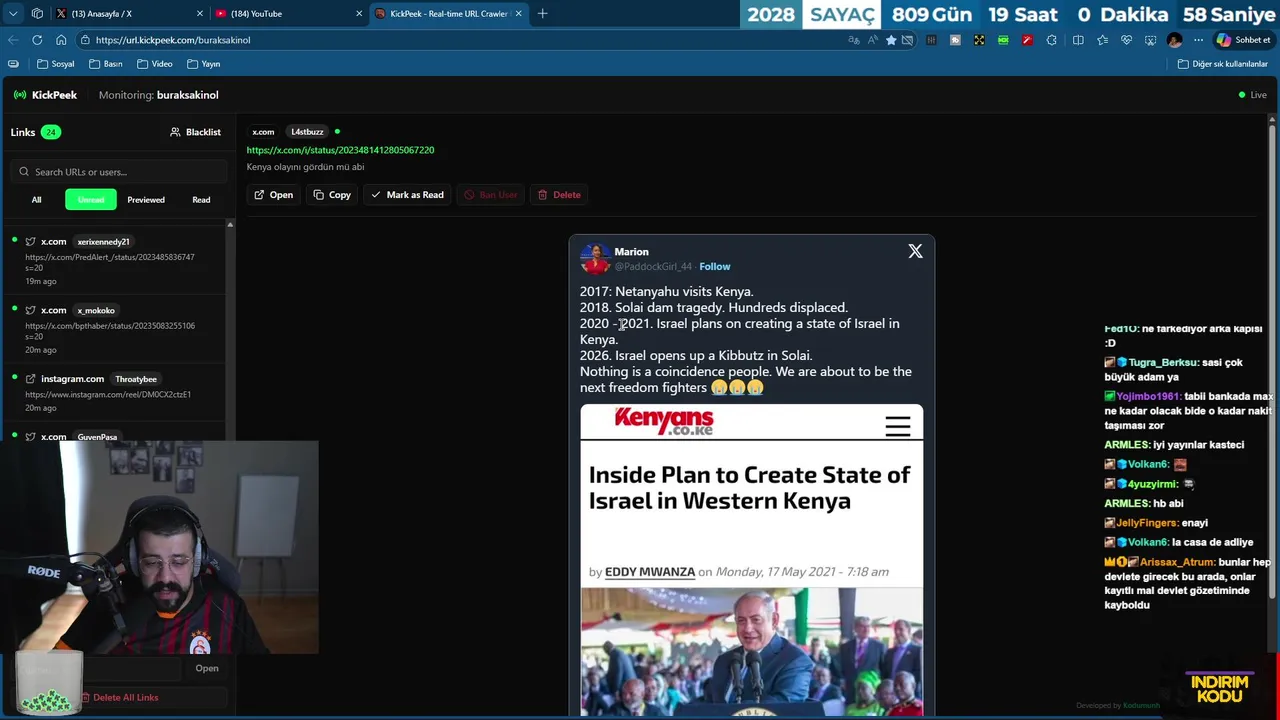Delete the selected link
This screenshot has height=720, width=1280.
(x=559, y=195)
